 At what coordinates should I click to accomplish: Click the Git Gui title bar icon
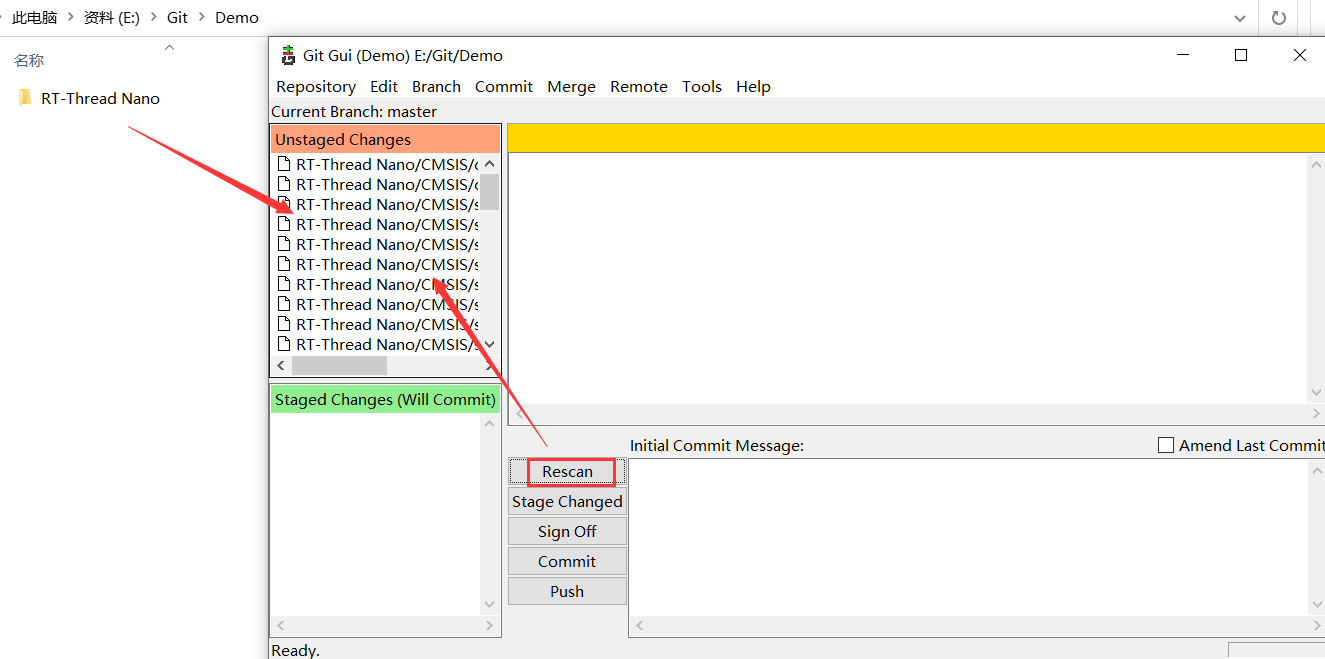click(289, 55)
